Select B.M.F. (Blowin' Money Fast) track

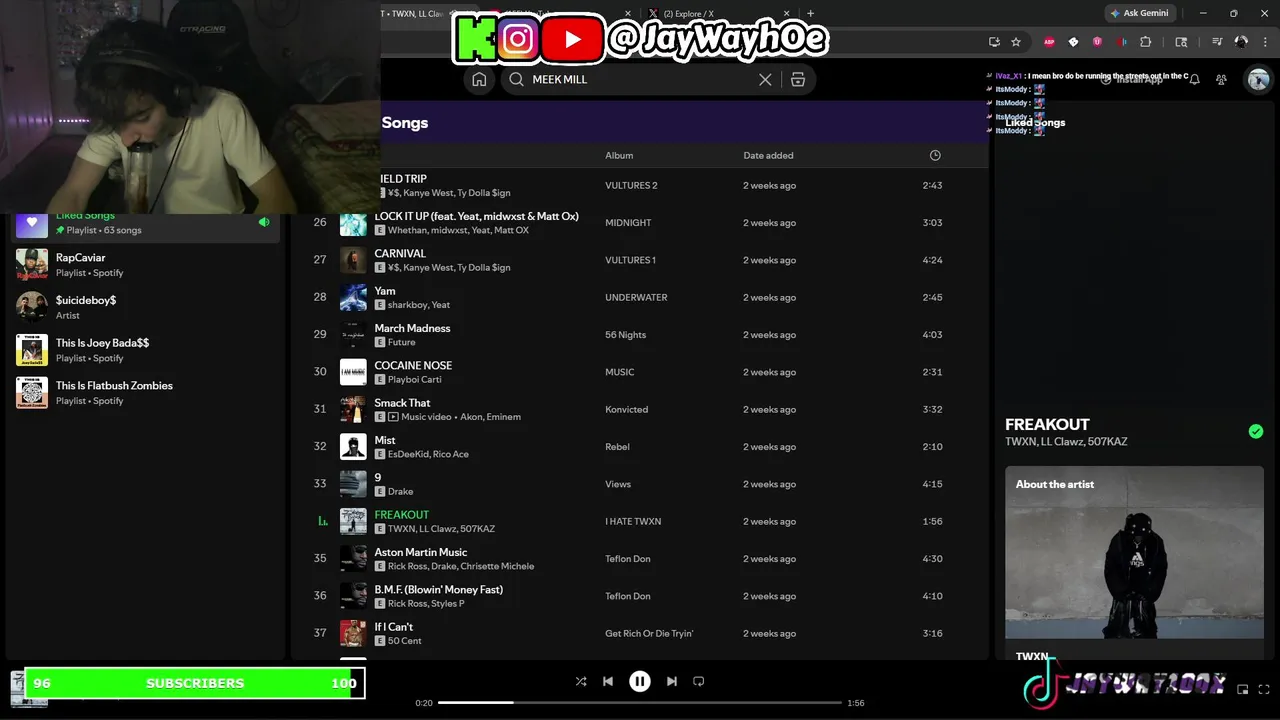tap(640, 596)
